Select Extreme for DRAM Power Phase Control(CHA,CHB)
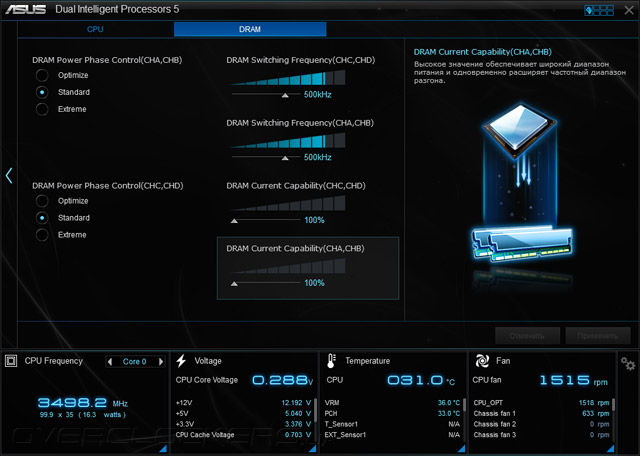The height and width of the screenshot is (456, 640). pyautogui.click(x=42, y=109)
